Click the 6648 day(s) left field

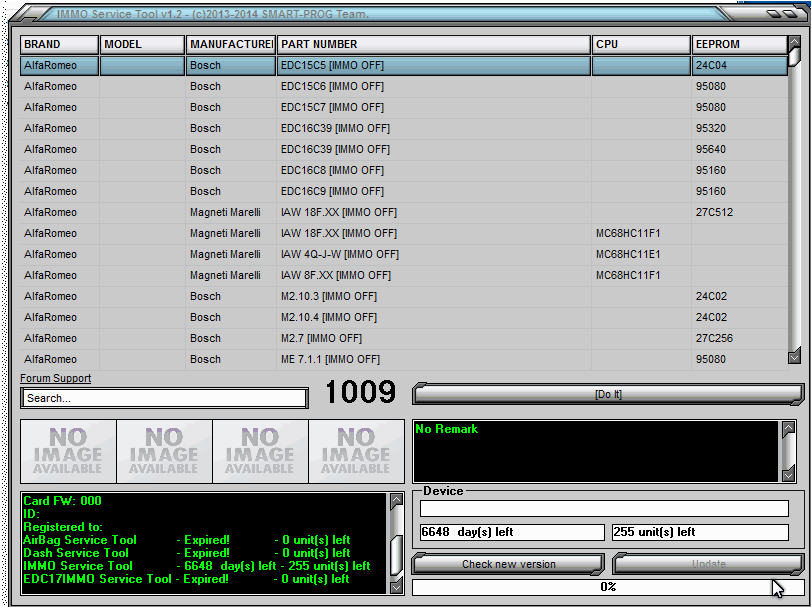[512, 532]
